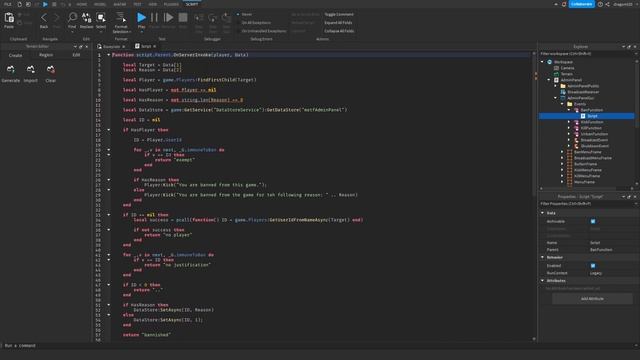The image size is (640, 360).
Task: Select Camera in the Explorer tree
Action: pyautogui.click(x=567, y=68)
